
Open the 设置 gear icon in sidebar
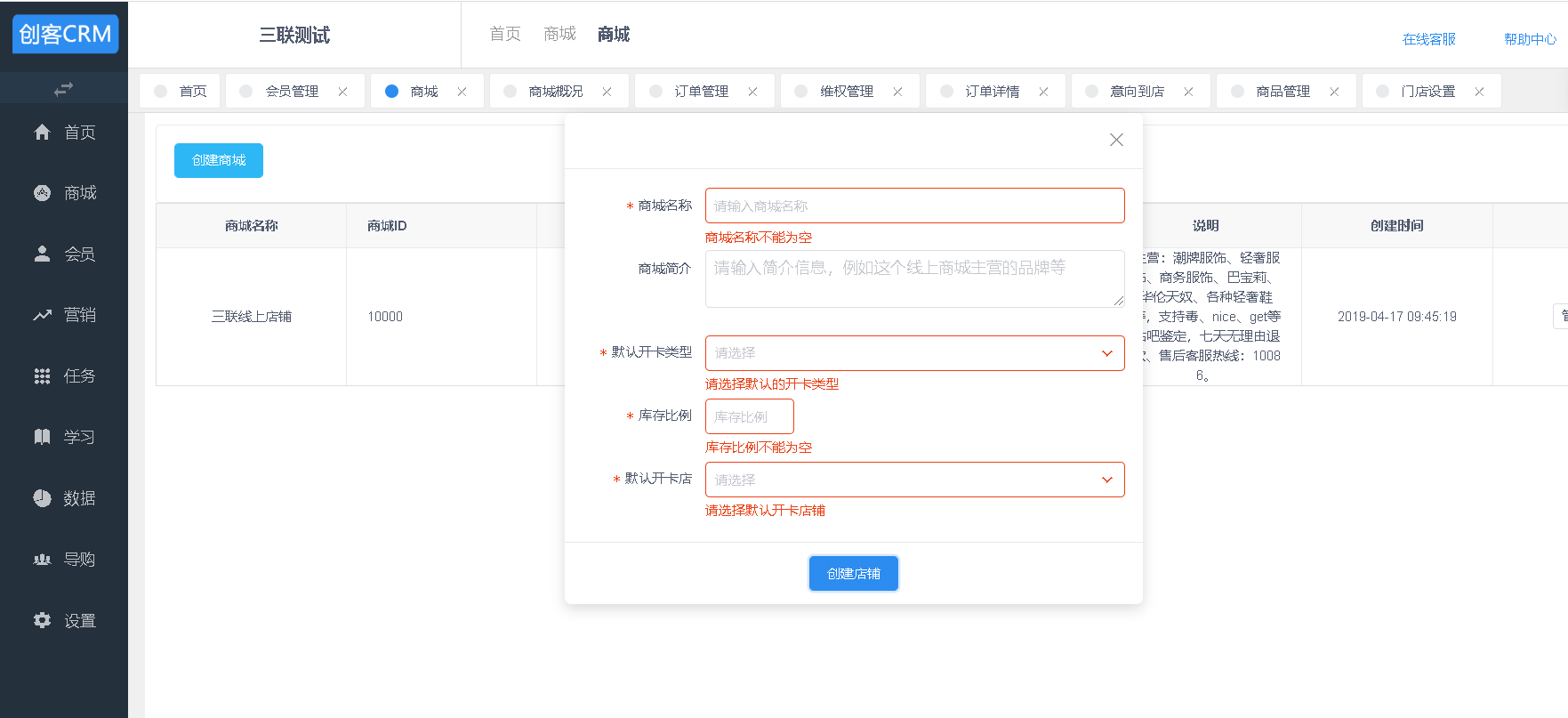[42, 620]
